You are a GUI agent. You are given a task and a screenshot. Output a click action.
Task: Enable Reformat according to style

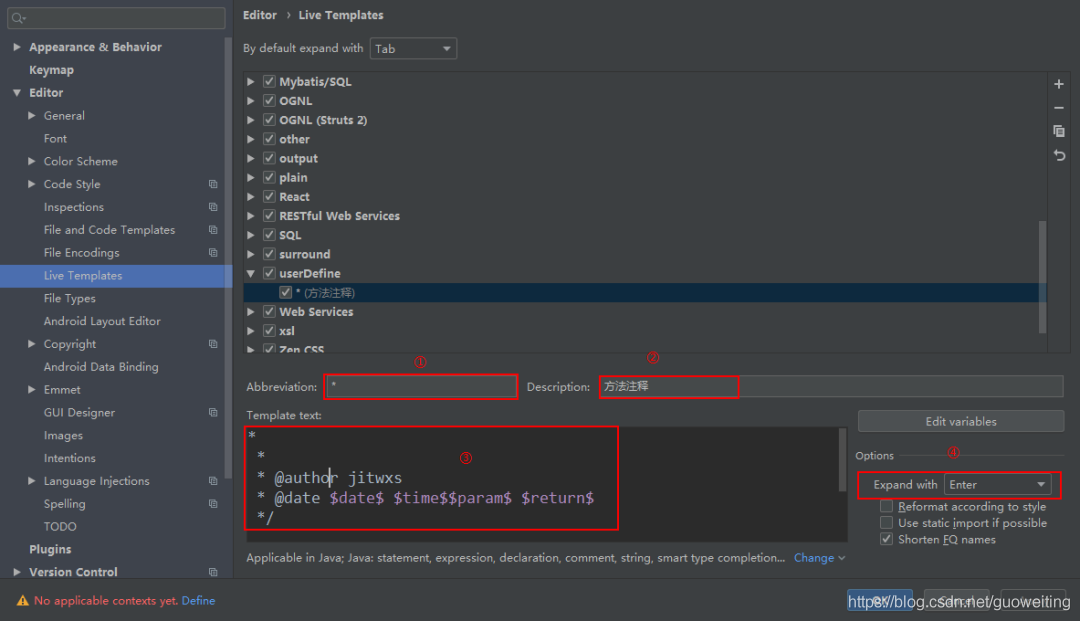887,507
